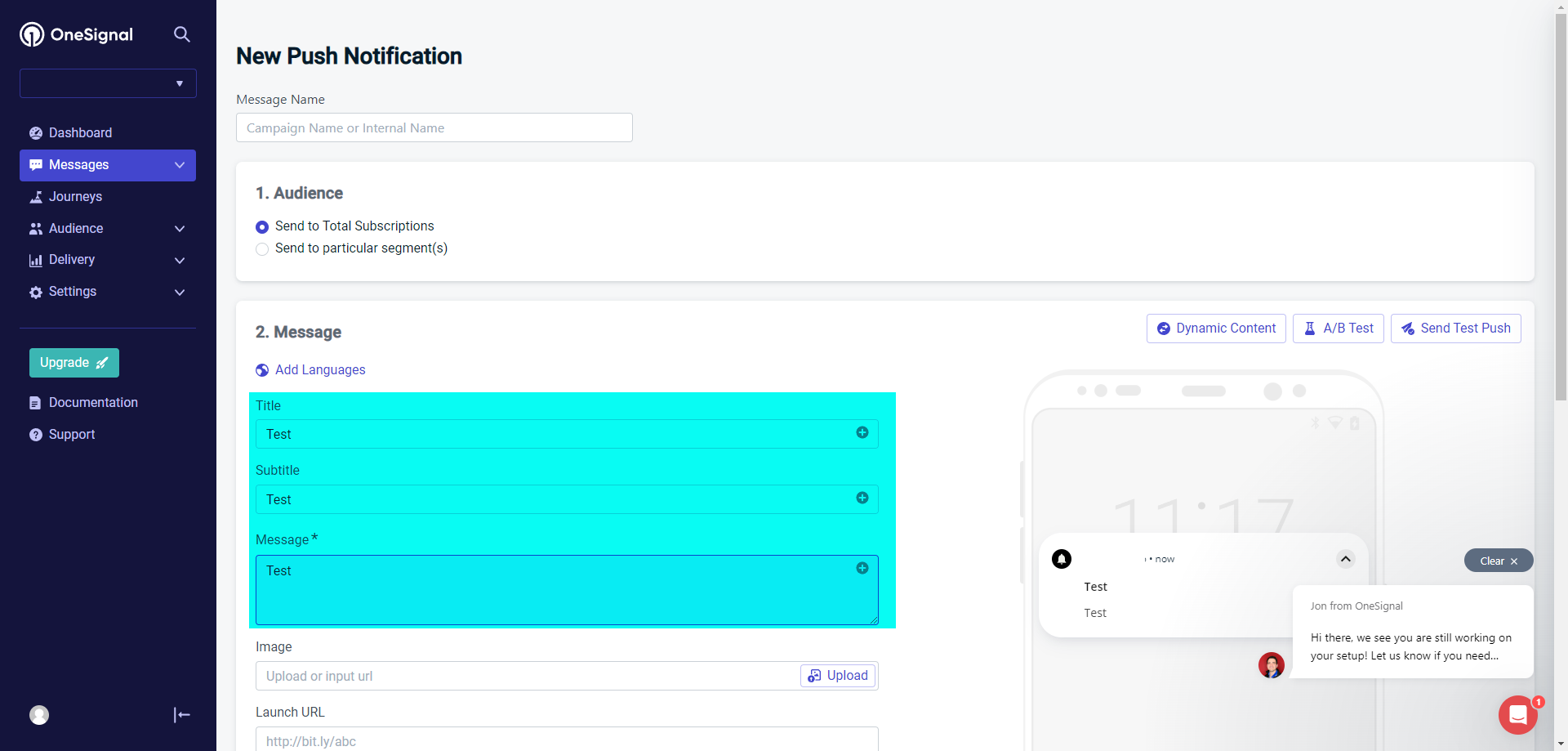Click the plus icon in Message field
This screenshot has width=1568, height=751.
(862, 568)
